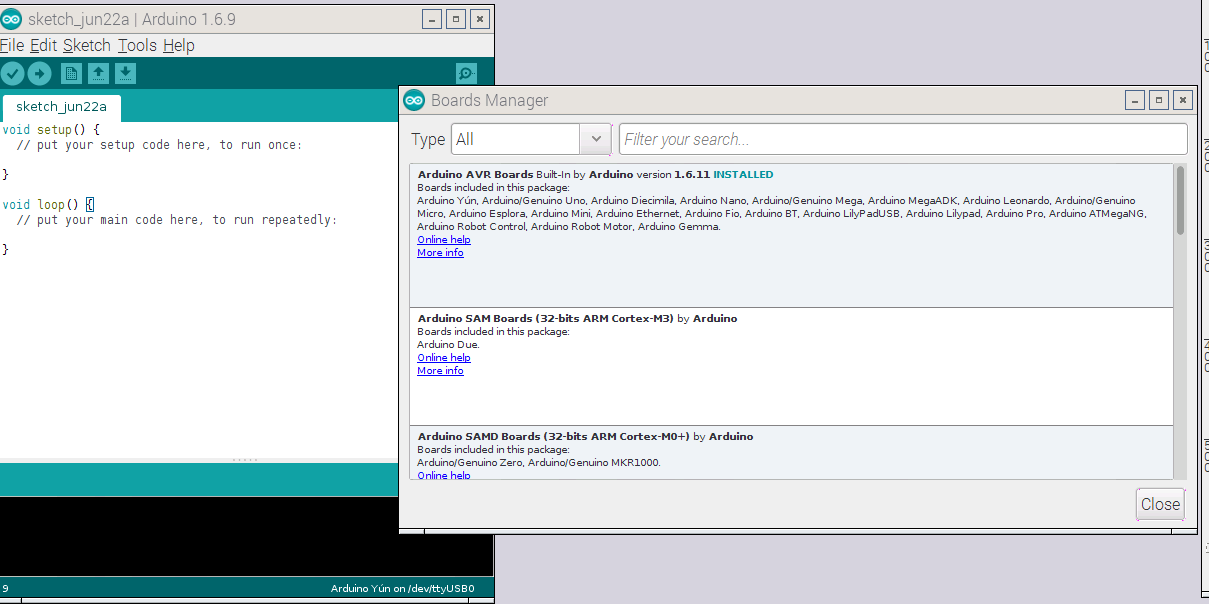Open the Serial Monitor magnifier icon
This screenshot has height=604, width=1209.
click(466, 73)
